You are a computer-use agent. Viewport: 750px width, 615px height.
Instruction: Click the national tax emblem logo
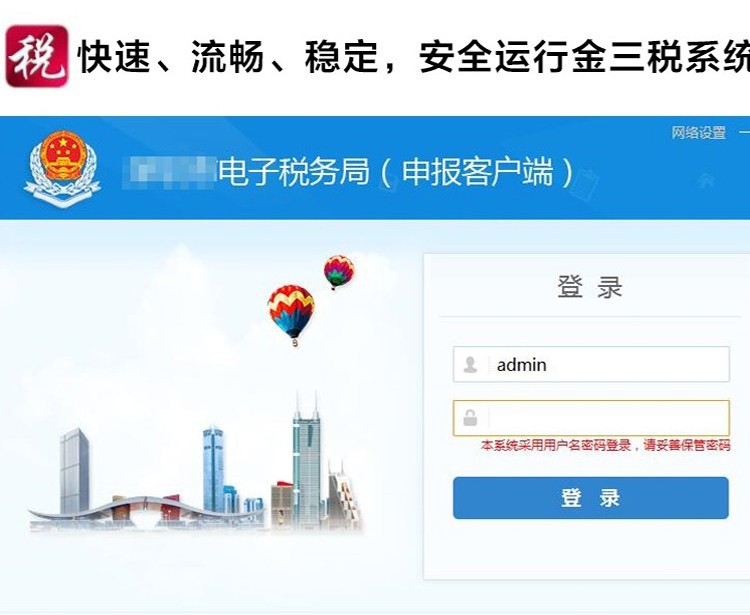pyautogui.click(x=62, y=168)
